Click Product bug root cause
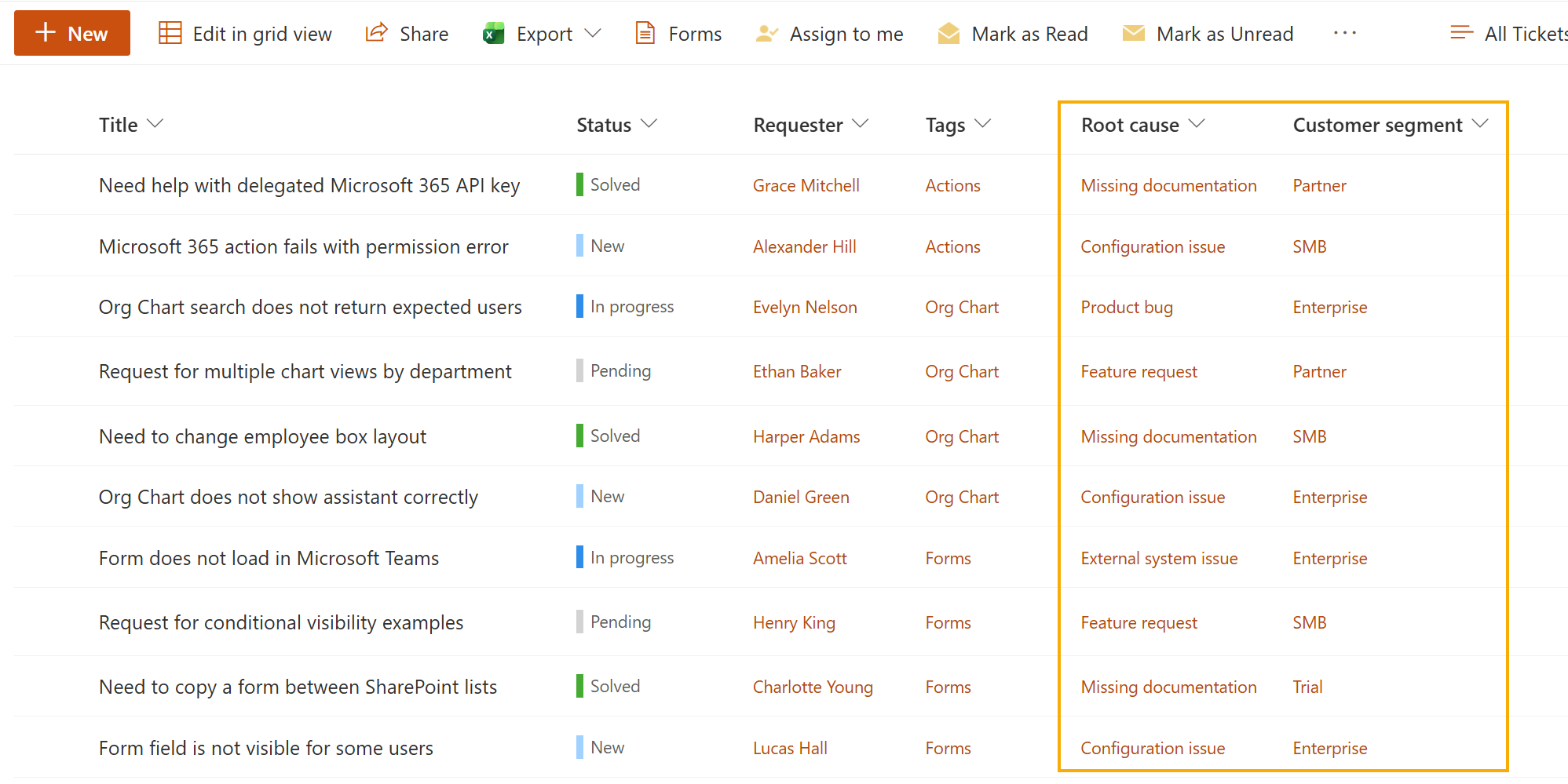This screenshot has width=1568, height=784. [x=1127, y=307]
